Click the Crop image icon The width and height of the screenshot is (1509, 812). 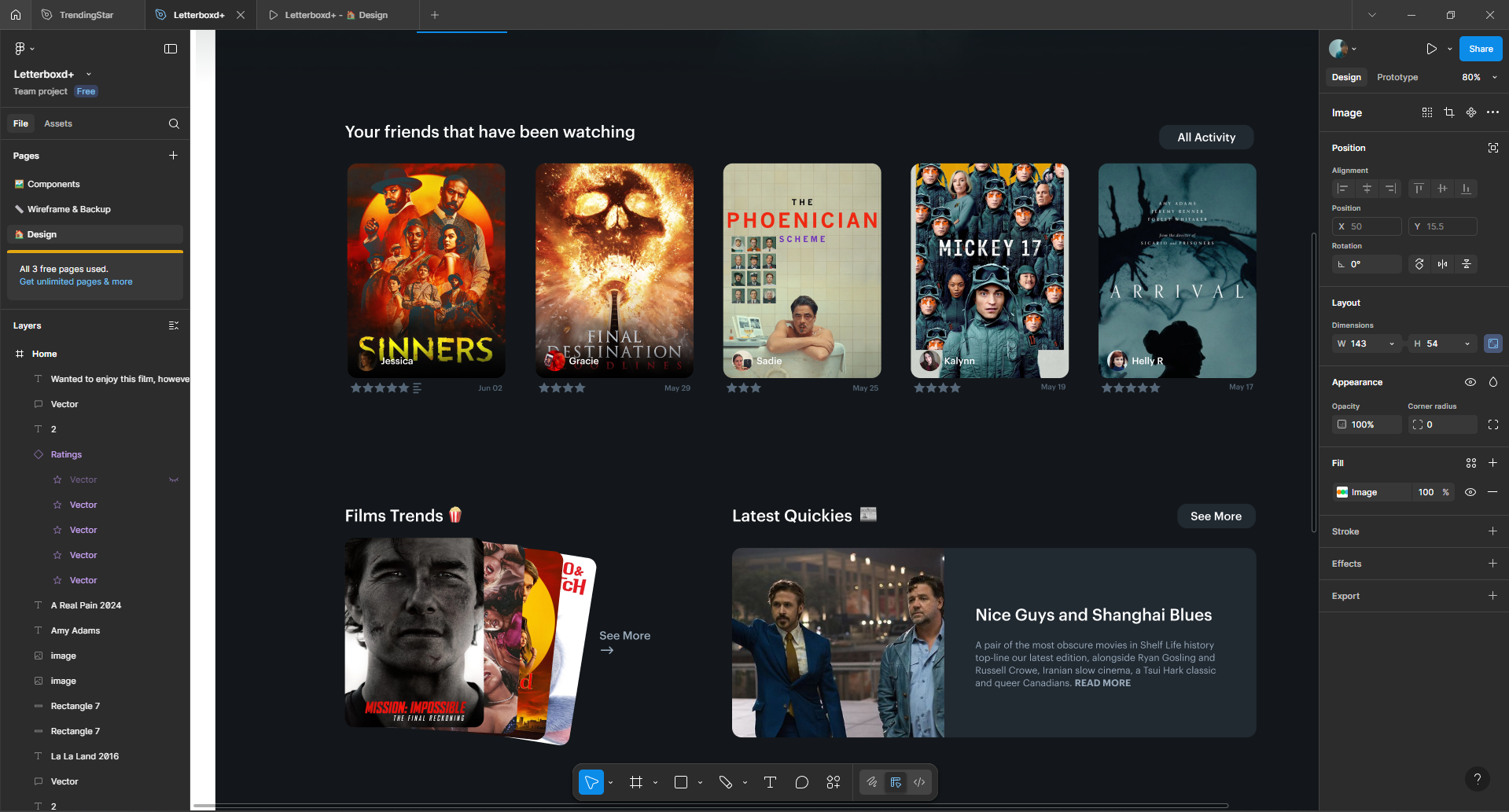(1449, 112)
